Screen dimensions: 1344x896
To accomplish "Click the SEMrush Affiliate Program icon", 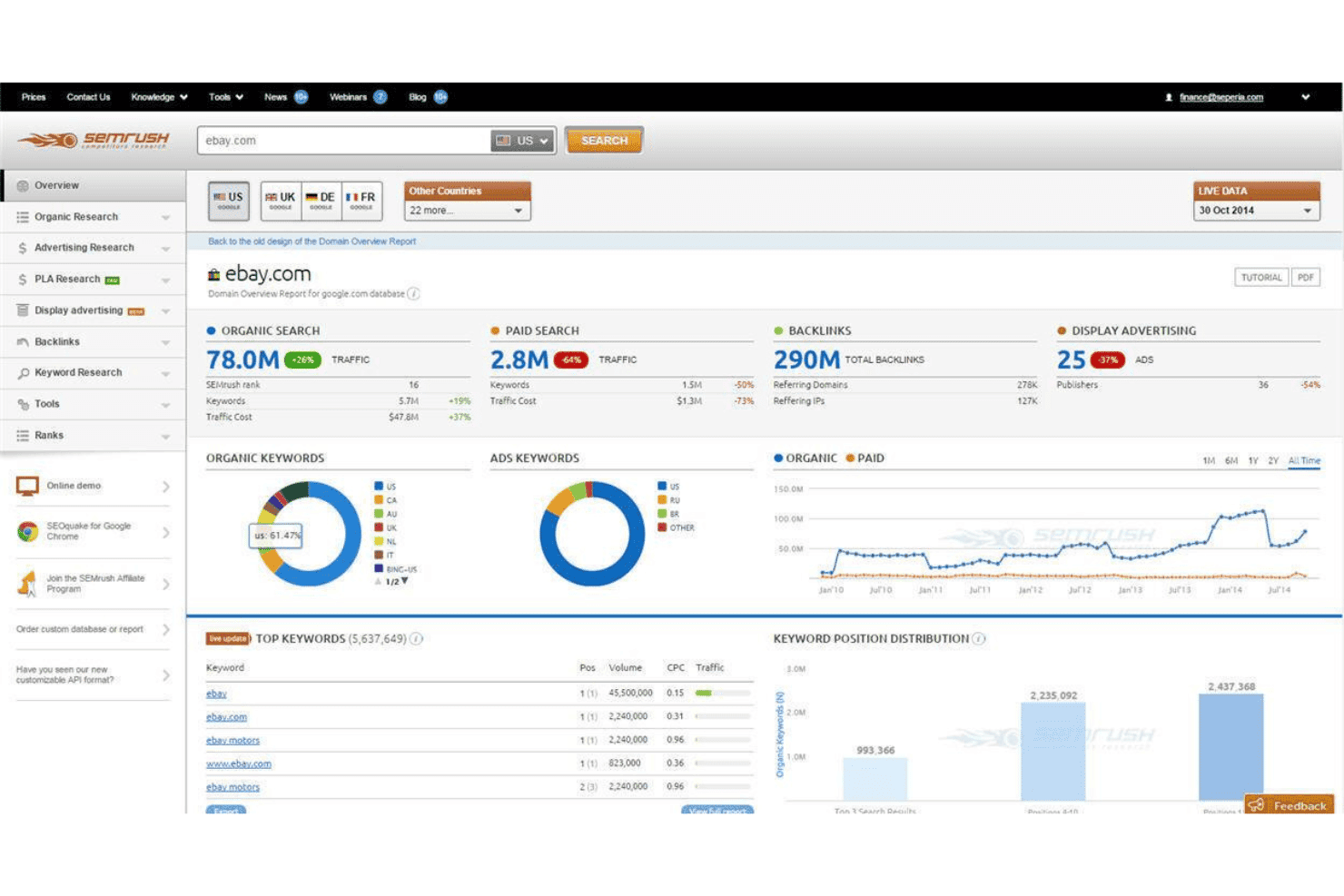I will click(27, 583).
